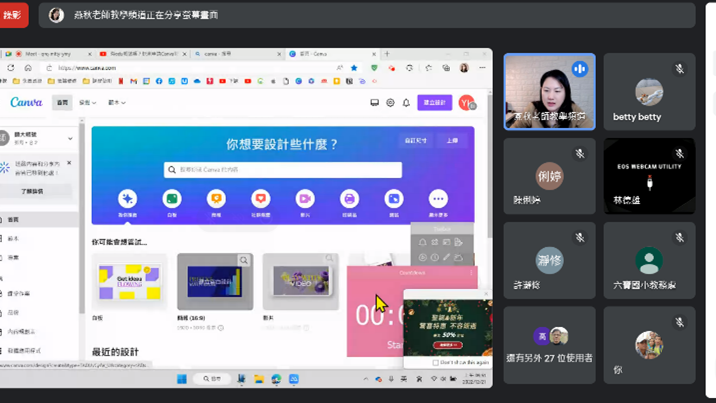Expand the third Canva top-nav dropdown
Viewport: 716px width, 403px height.
[x=116, y=103]
